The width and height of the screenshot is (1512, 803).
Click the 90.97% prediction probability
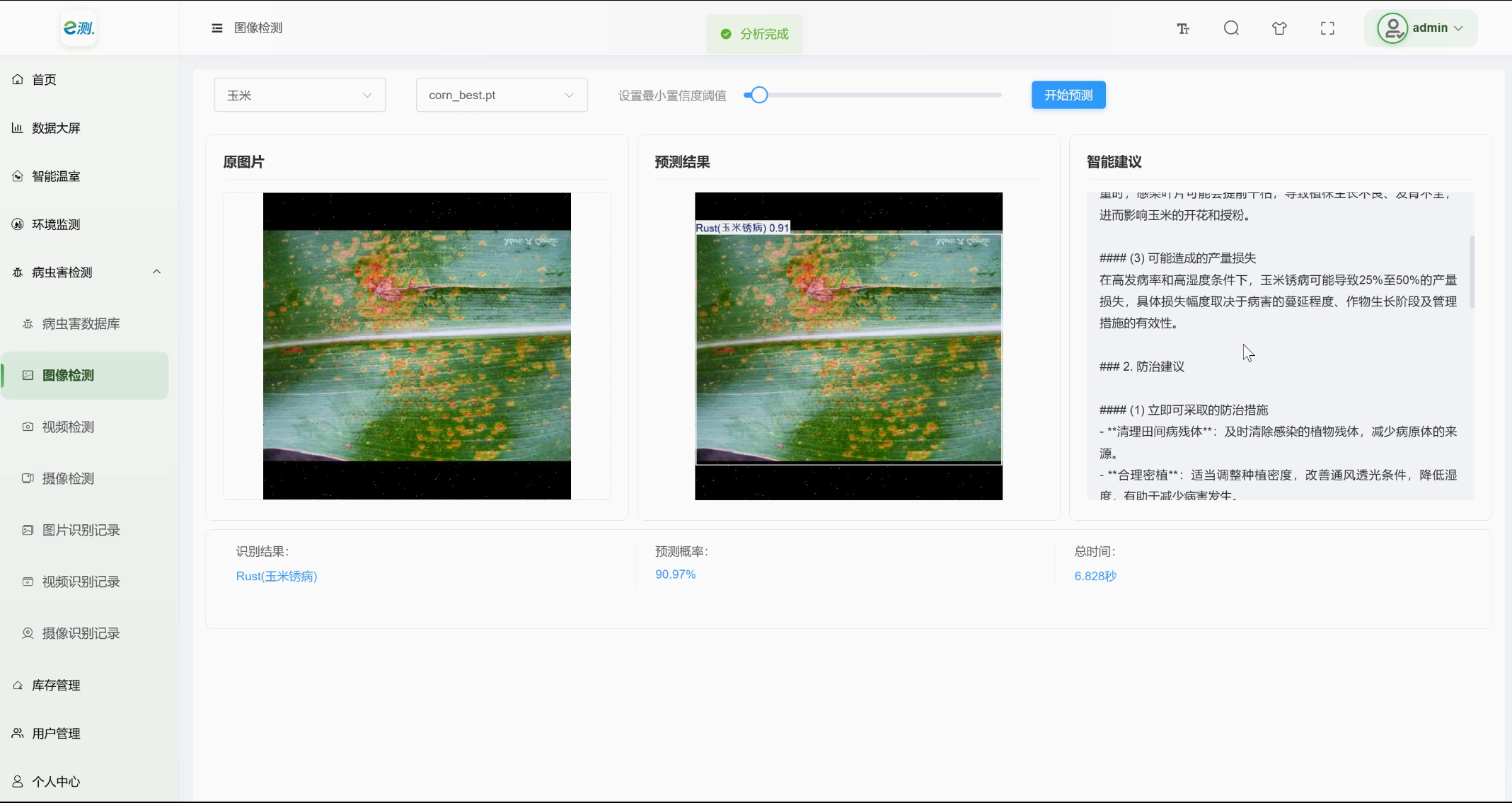[675, 574]
